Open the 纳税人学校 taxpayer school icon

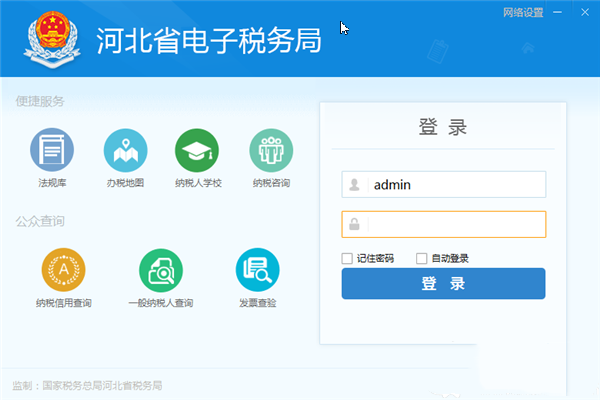click(x=197, y=151)
